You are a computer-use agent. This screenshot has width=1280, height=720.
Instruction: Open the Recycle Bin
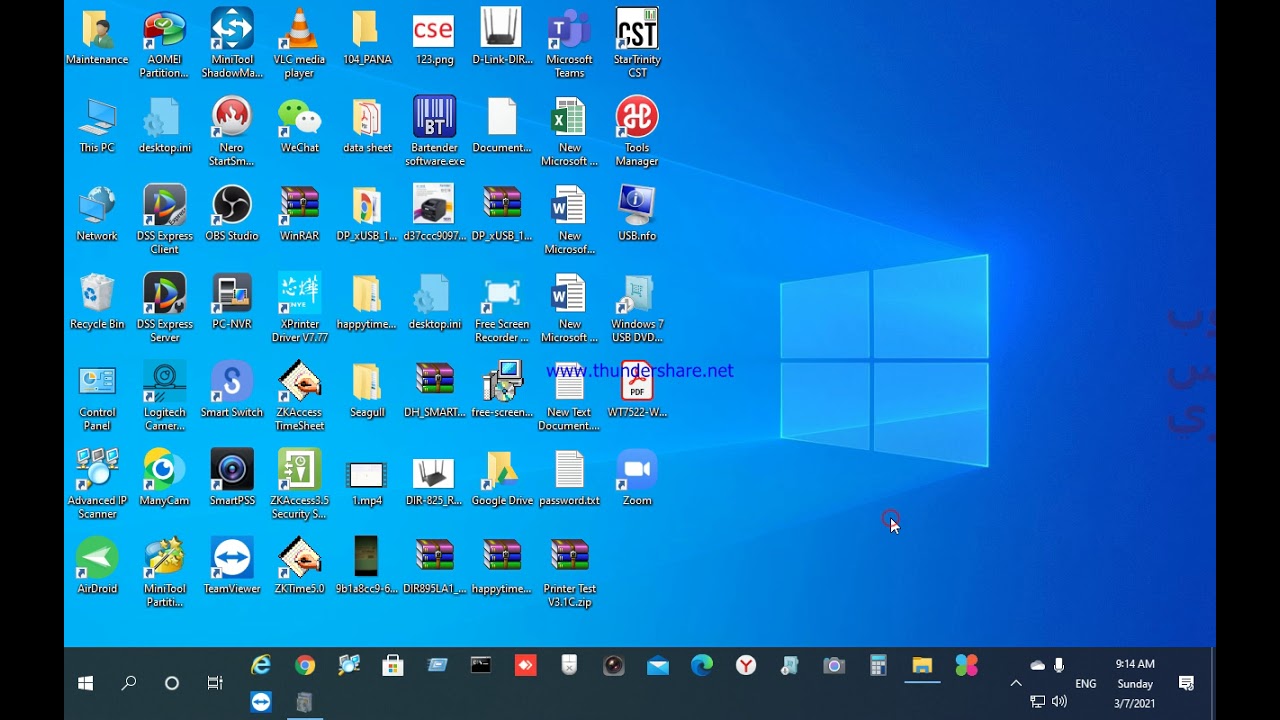click(x=97, y=302)
